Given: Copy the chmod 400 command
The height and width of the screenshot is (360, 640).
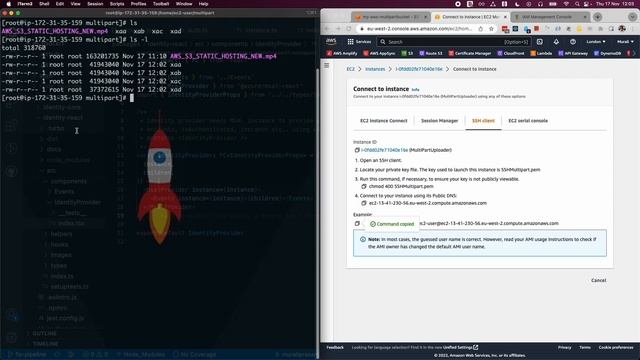Looking at the screenshot, I should (364, 187).
